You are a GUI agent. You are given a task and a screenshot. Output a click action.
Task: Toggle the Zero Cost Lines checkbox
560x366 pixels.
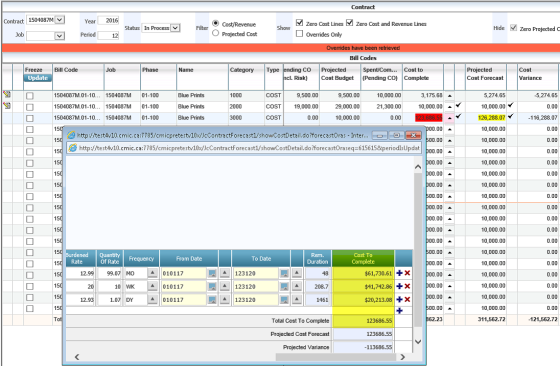(299, 23)
